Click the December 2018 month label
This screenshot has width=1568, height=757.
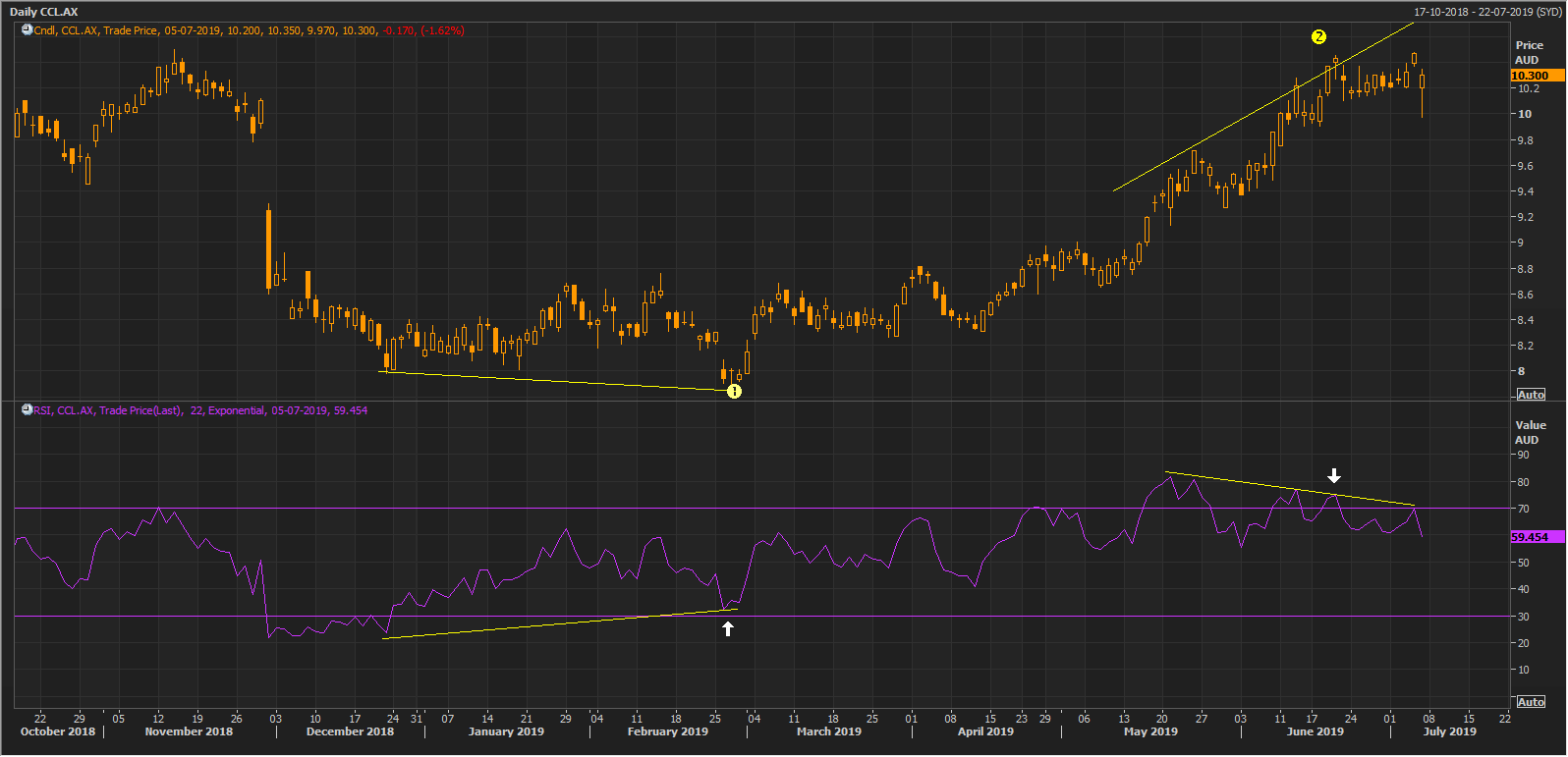click(x=350, y=731)
